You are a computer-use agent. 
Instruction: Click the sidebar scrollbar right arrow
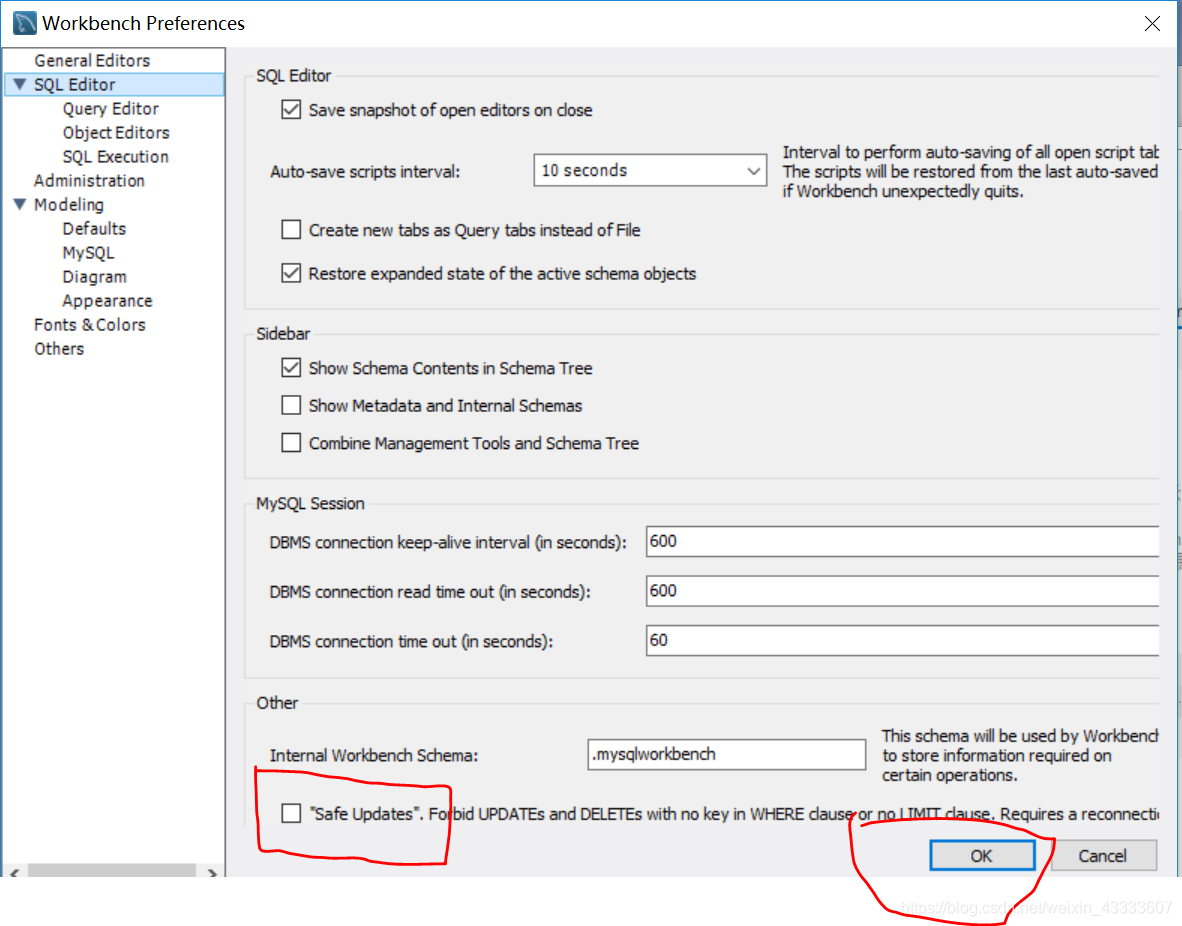pyautogui.click(x=213, y=872)
